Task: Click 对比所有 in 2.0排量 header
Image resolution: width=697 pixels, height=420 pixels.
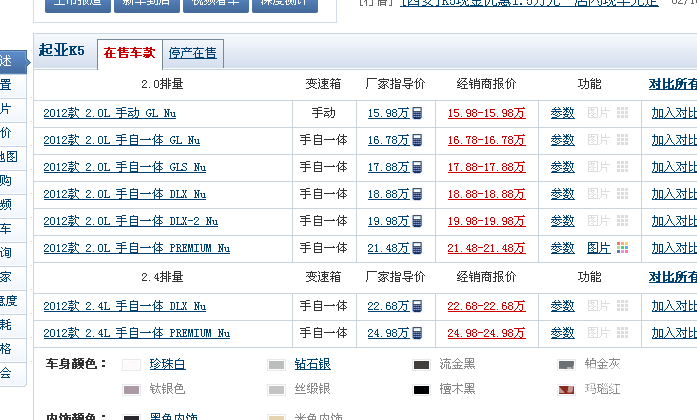Action: 673,84
